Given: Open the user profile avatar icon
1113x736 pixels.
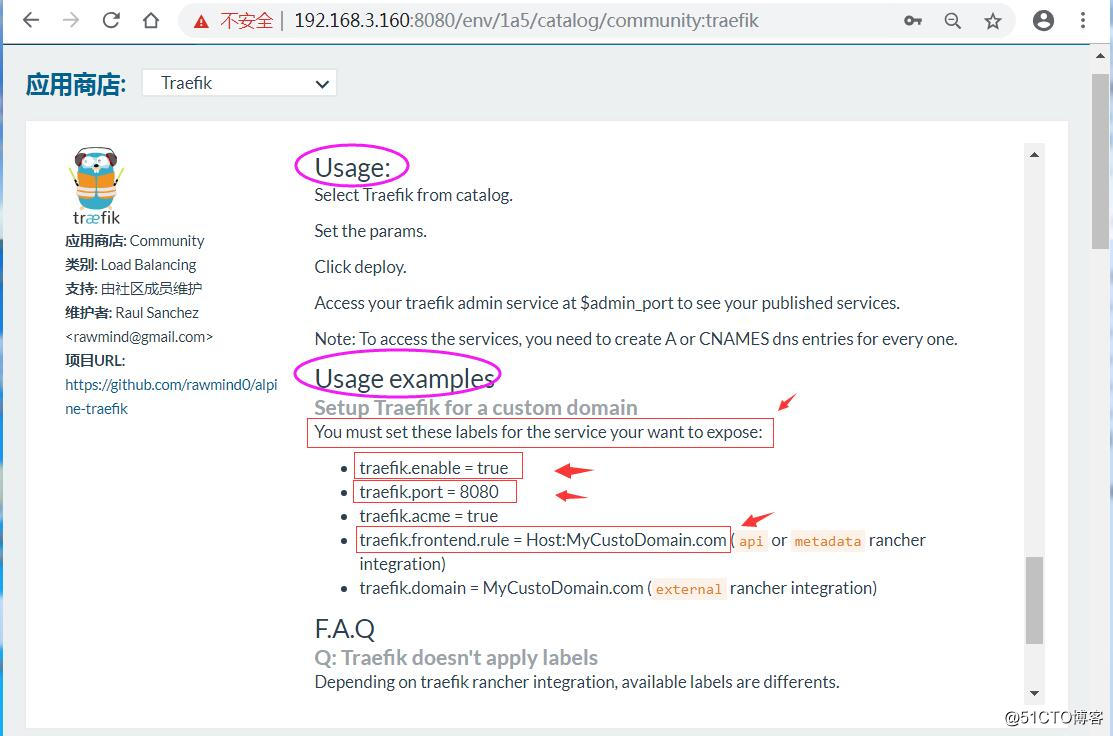Looking at the screenshot, I should coord(1043,21).
